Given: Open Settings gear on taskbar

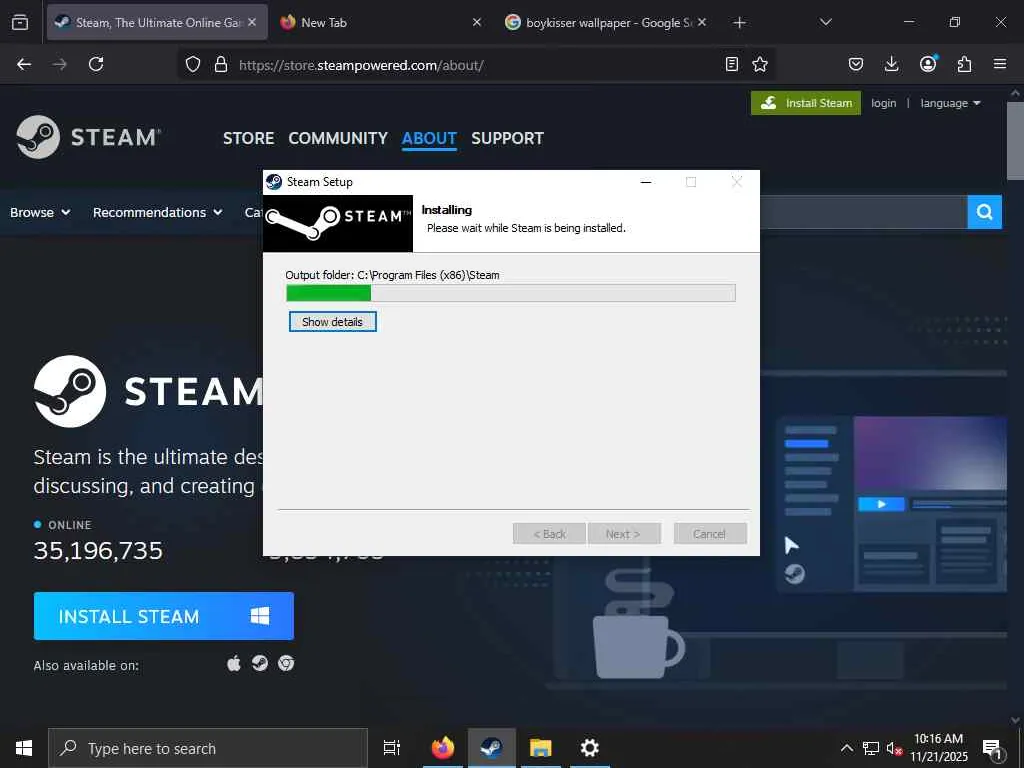Looking at the screenshot, I should click(590, 748).
